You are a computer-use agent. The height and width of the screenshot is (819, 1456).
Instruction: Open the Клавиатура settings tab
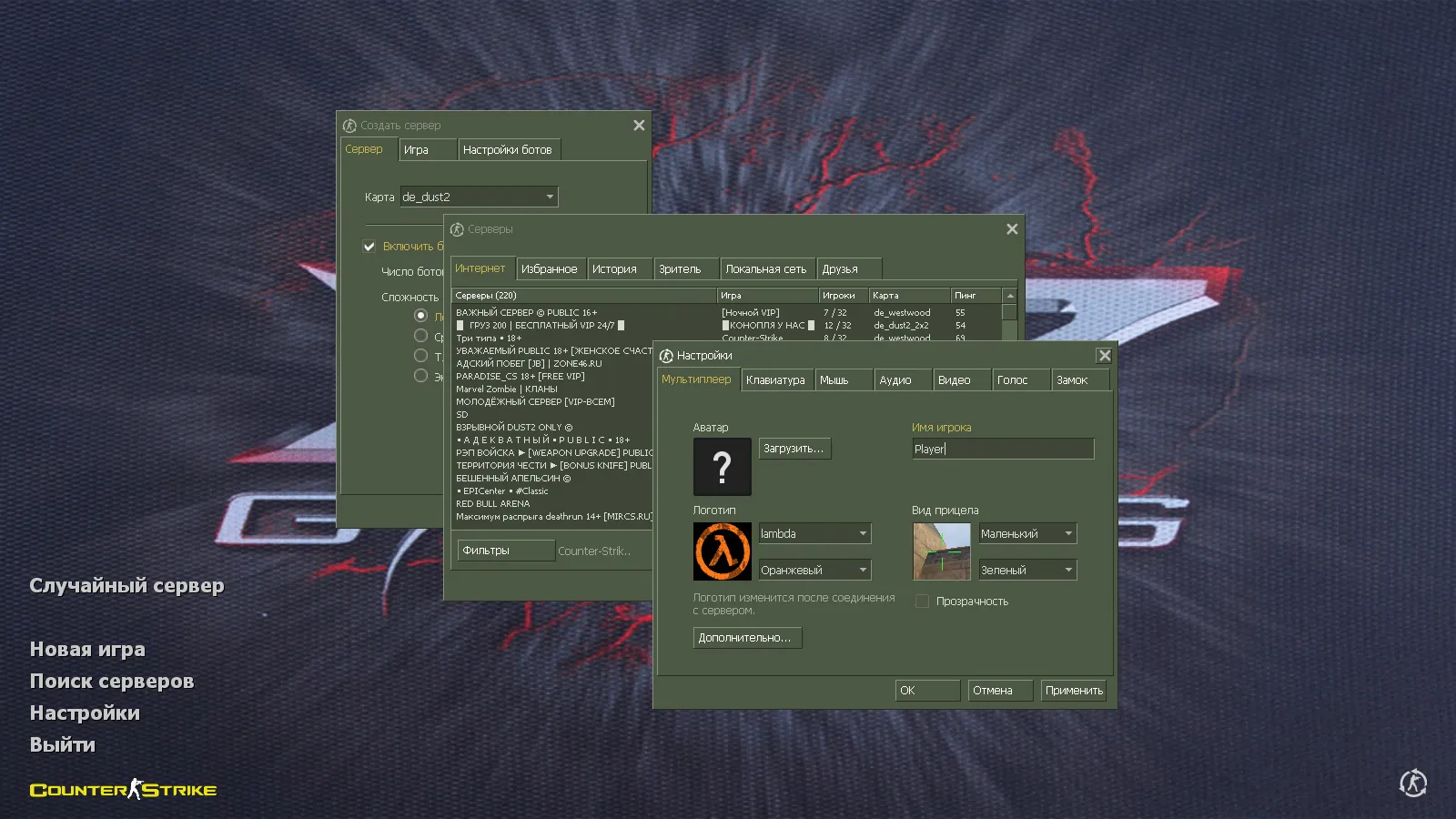(x=776, y=379)
